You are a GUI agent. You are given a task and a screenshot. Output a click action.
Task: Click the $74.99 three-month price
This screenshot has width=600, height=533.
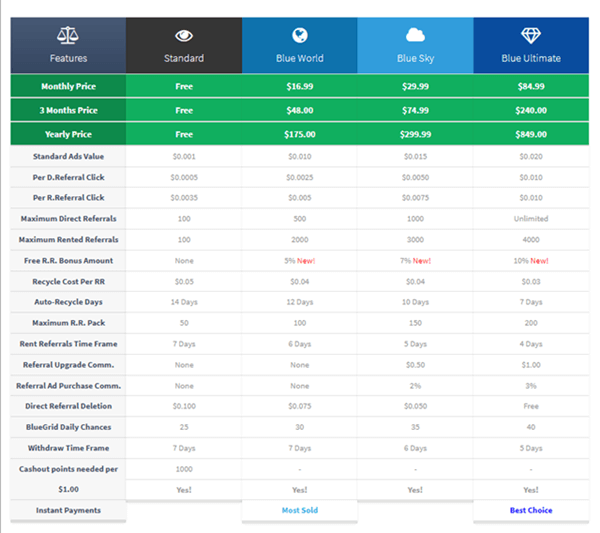coord(415,111)
